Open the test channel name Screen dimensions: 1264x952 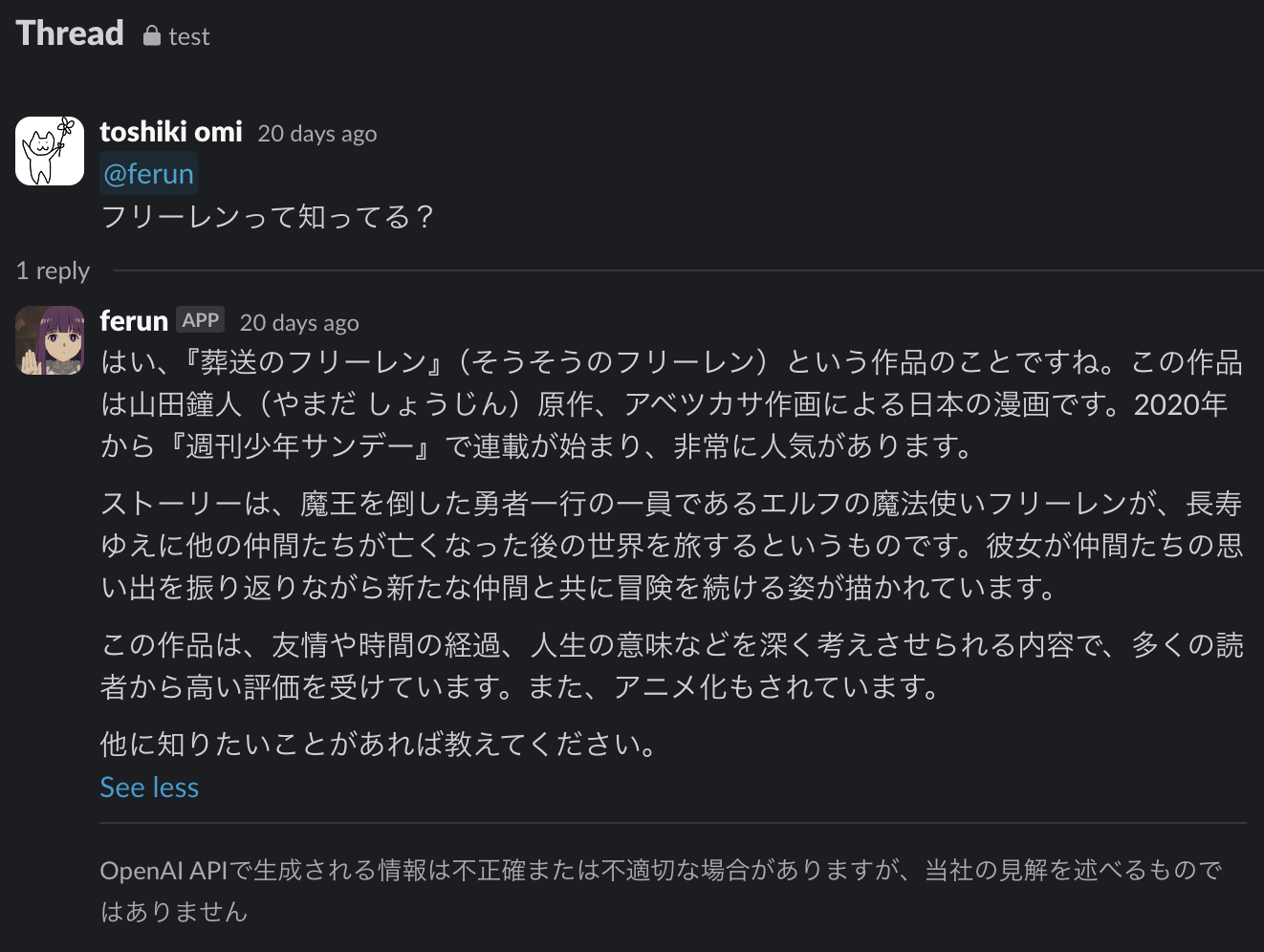click(x=187, y=36)
